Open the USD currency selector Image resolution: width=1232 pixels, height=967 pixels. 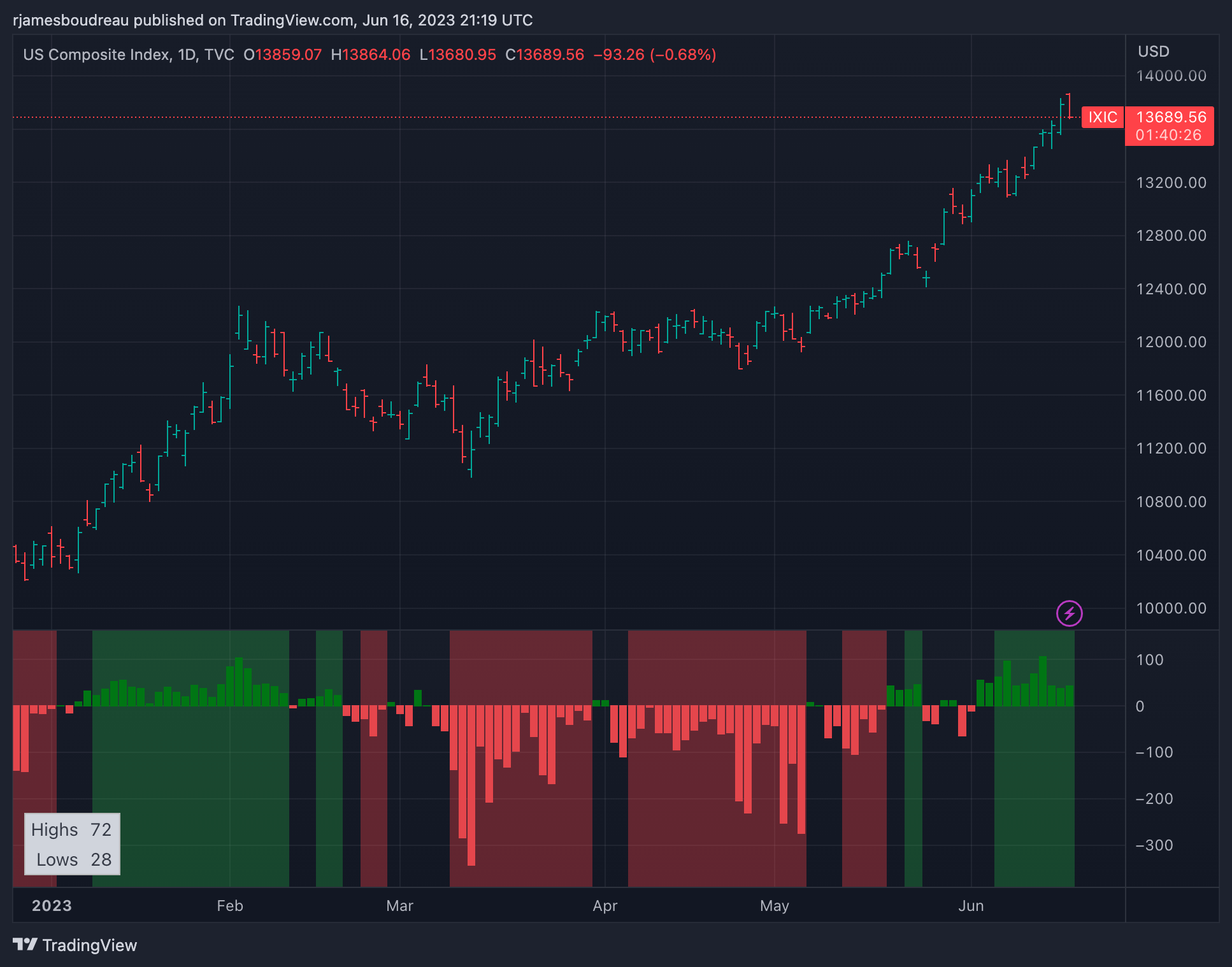click(x=1153, y=52)
